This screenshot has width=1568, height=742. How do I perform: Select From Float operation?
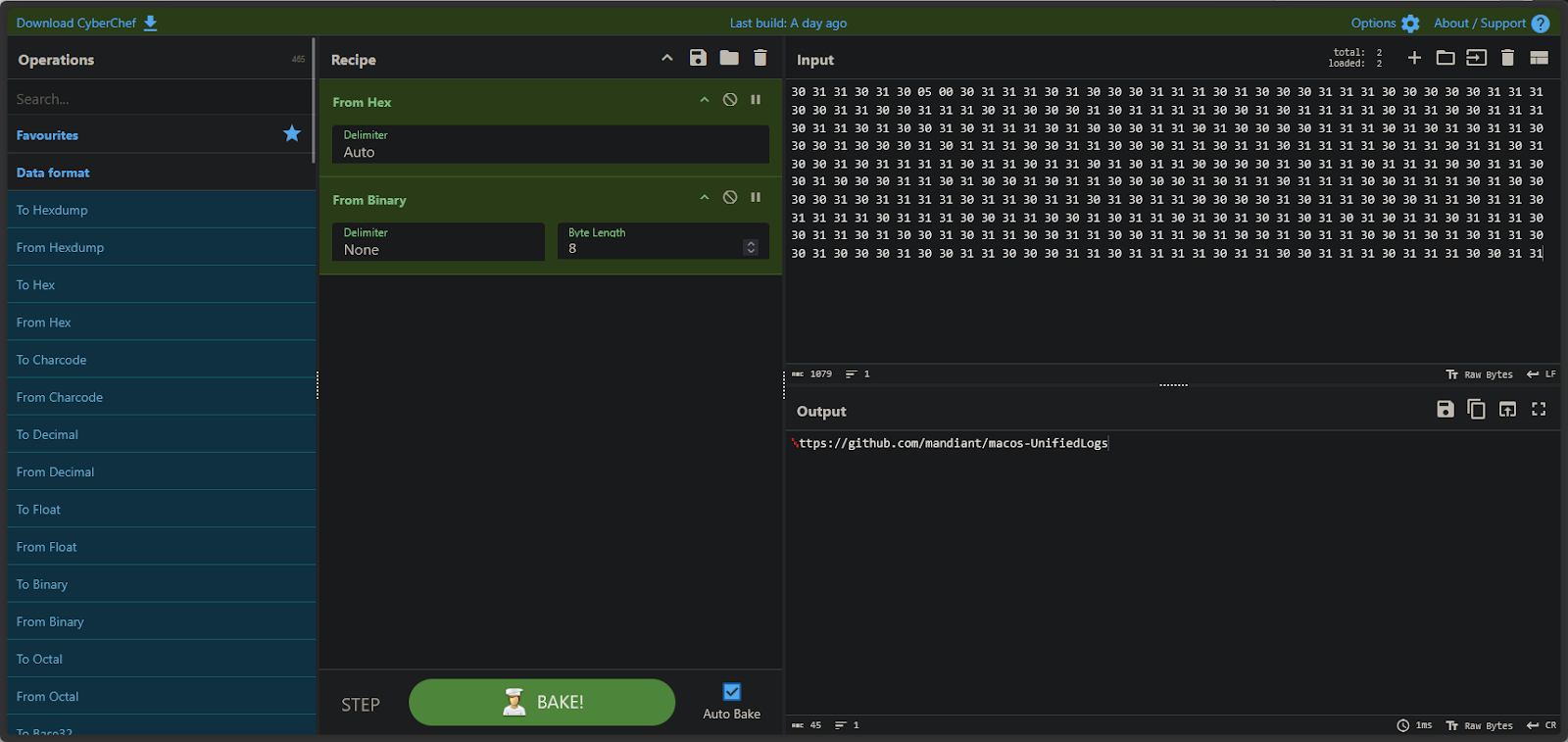pyautogui.click(x=162, y=547)
